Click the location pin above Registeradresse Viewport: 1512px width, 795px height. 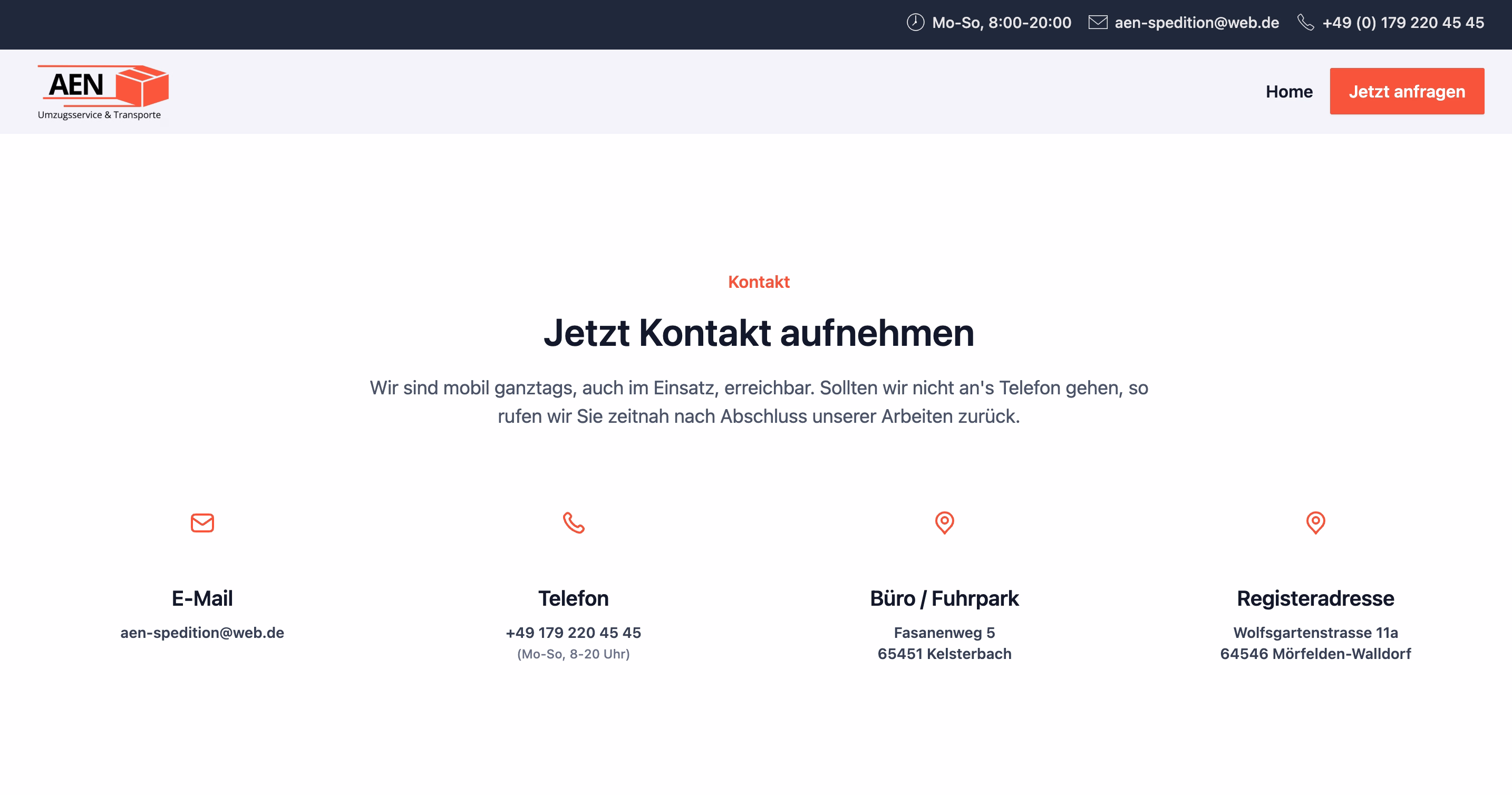[x=1315, y=522]
